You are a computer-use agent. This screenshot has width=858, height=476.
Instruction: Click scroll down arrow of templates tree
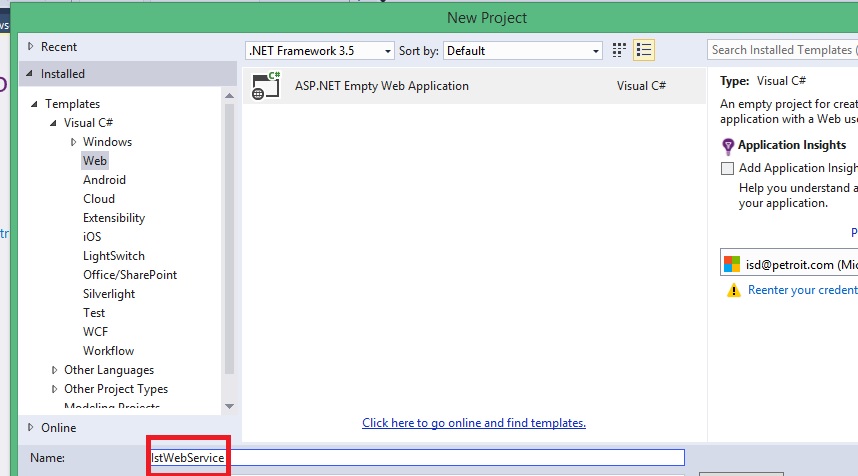coord(229,406)
